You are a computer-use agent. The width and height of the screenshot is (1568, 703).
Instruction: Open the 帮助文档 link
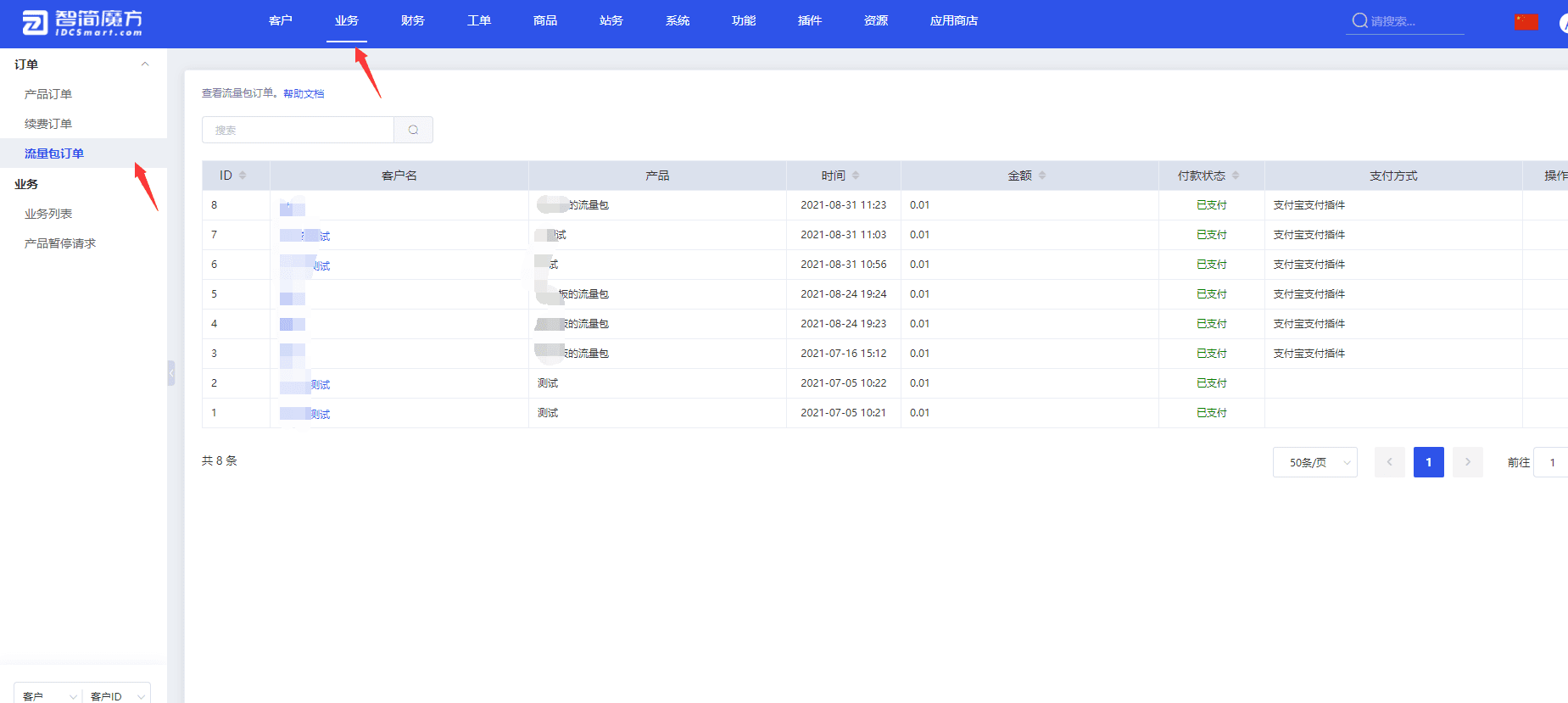304,93
